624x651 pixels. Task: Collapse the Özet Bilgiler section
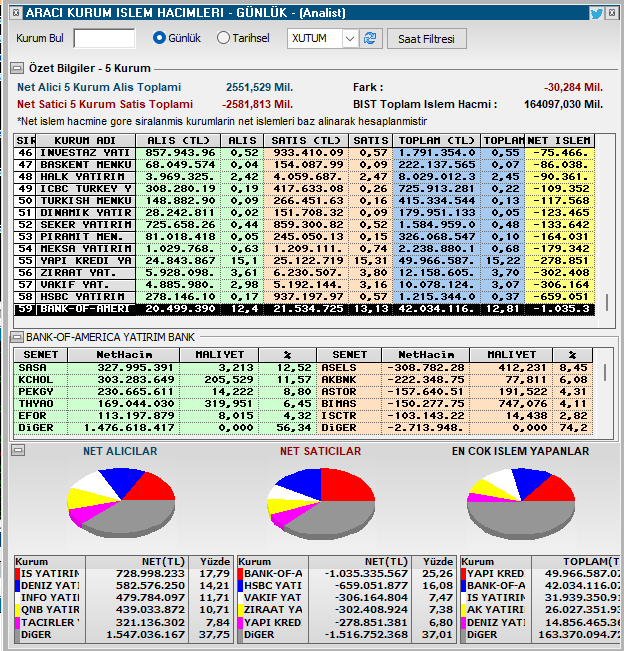[x=17, y=69]
